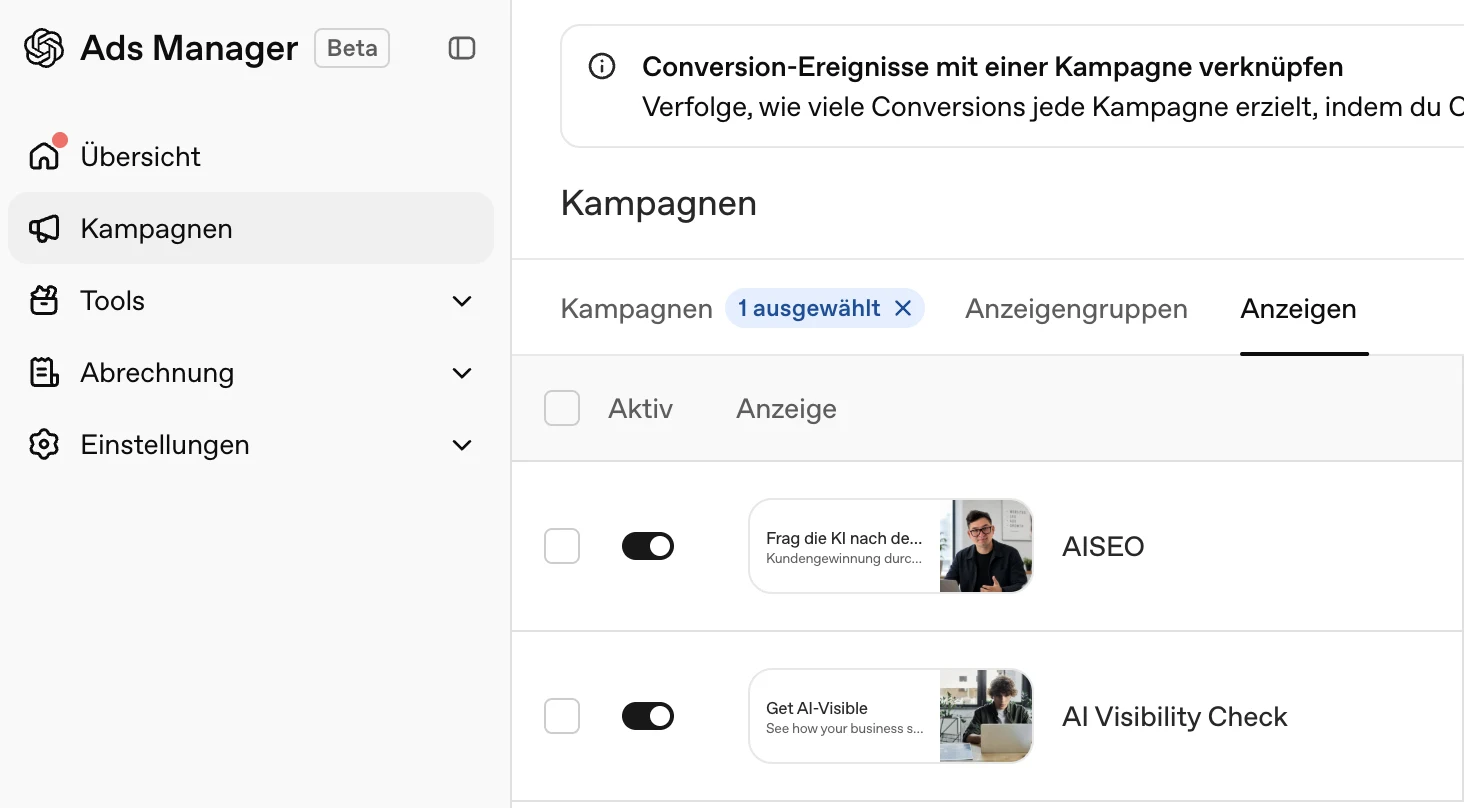The width and height of the screenshot is (1464, 808).
Task: Click the Aktiv column header
Action: point(640,409)
